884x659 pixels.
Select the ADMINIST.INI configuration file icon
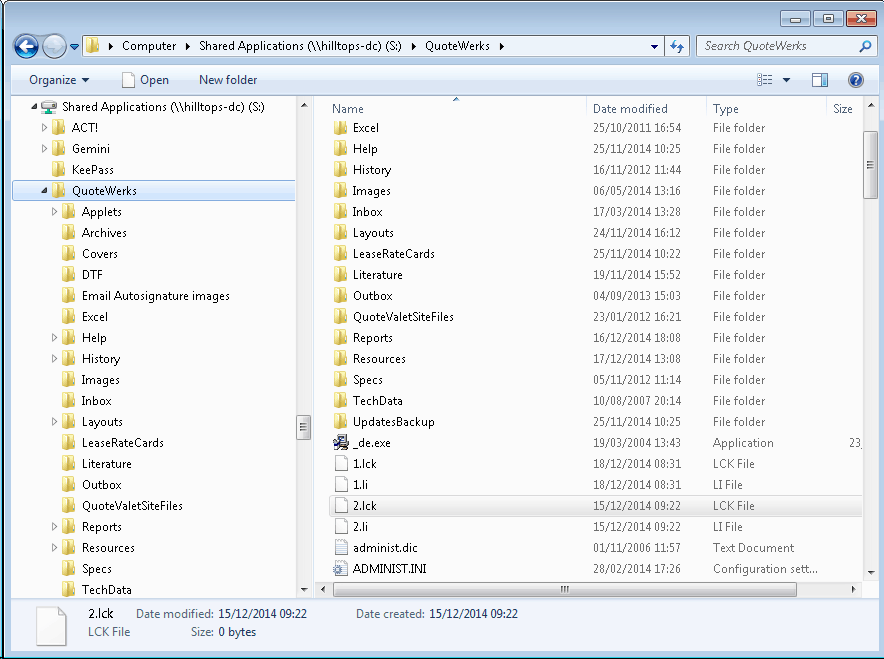click(339, 568)
